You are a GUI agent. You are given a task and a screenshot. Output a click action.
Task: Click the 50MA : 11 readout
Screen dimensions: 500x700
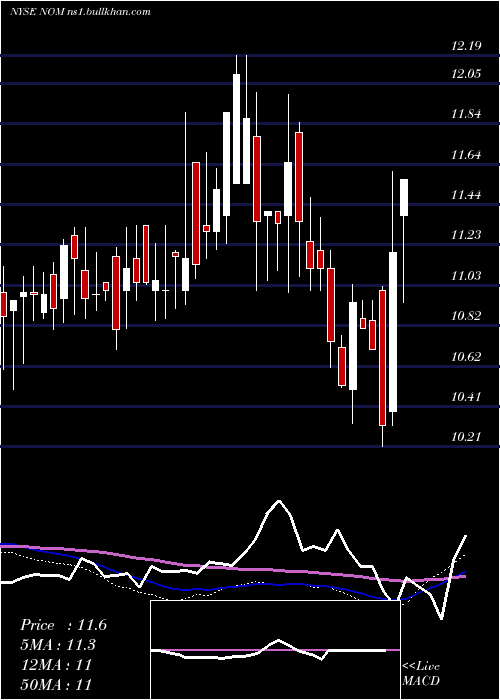coord(56,684)
